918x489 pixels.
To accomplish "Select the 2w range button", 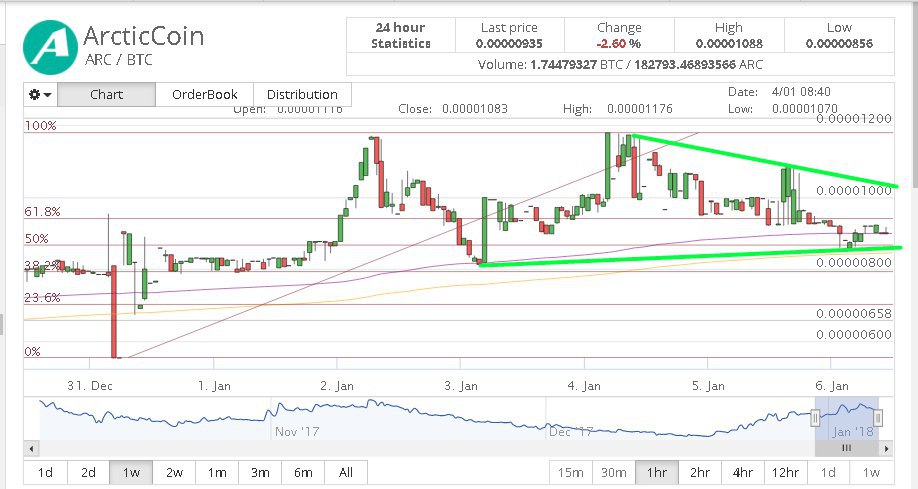I will [174, 473].
